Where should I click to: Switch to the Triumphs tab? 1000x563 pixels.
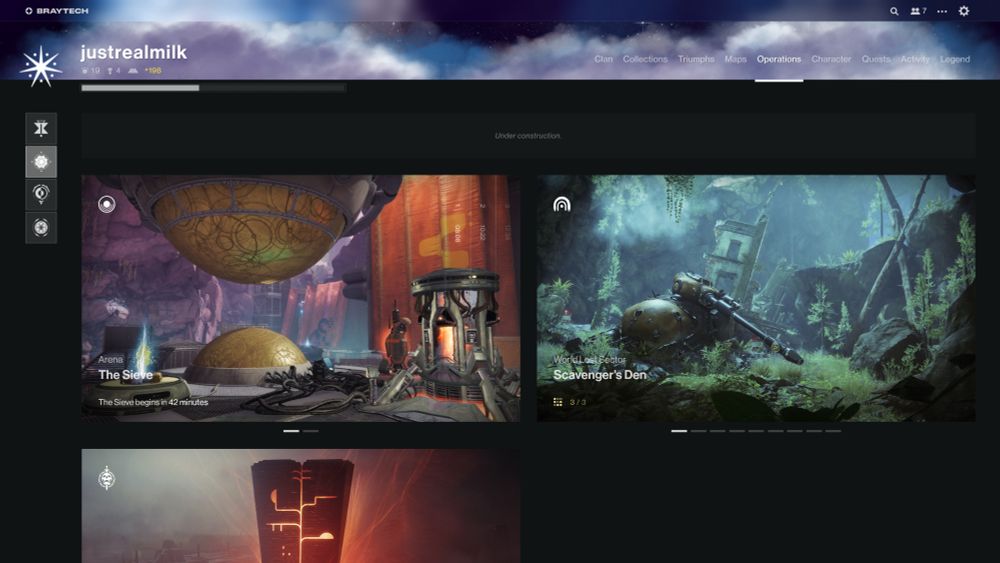696,59
